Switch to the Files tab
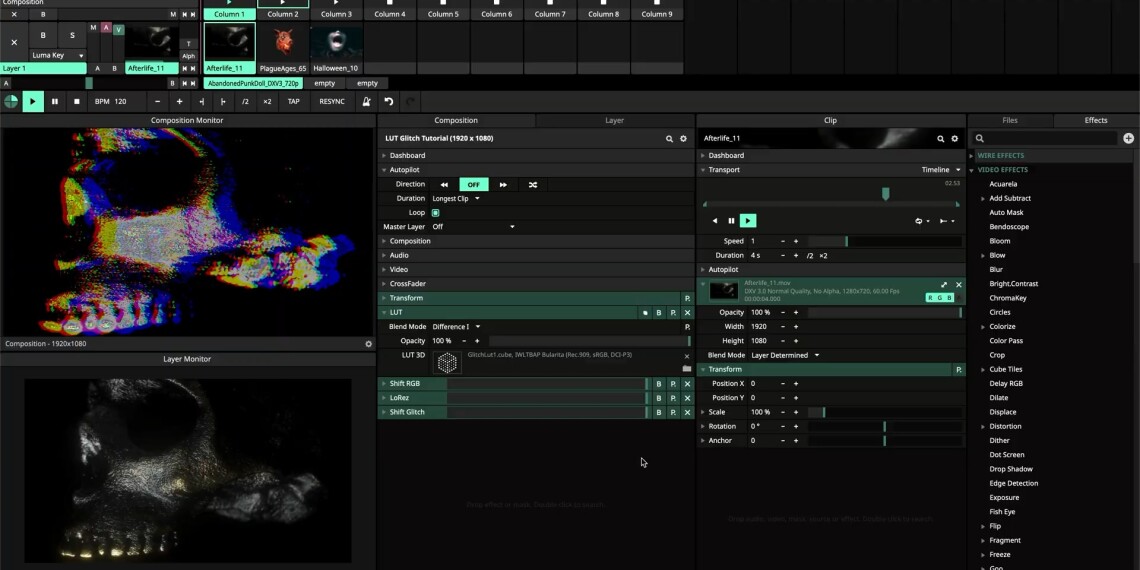Screen dimensions: 1140x570 tap(1010, 120)
